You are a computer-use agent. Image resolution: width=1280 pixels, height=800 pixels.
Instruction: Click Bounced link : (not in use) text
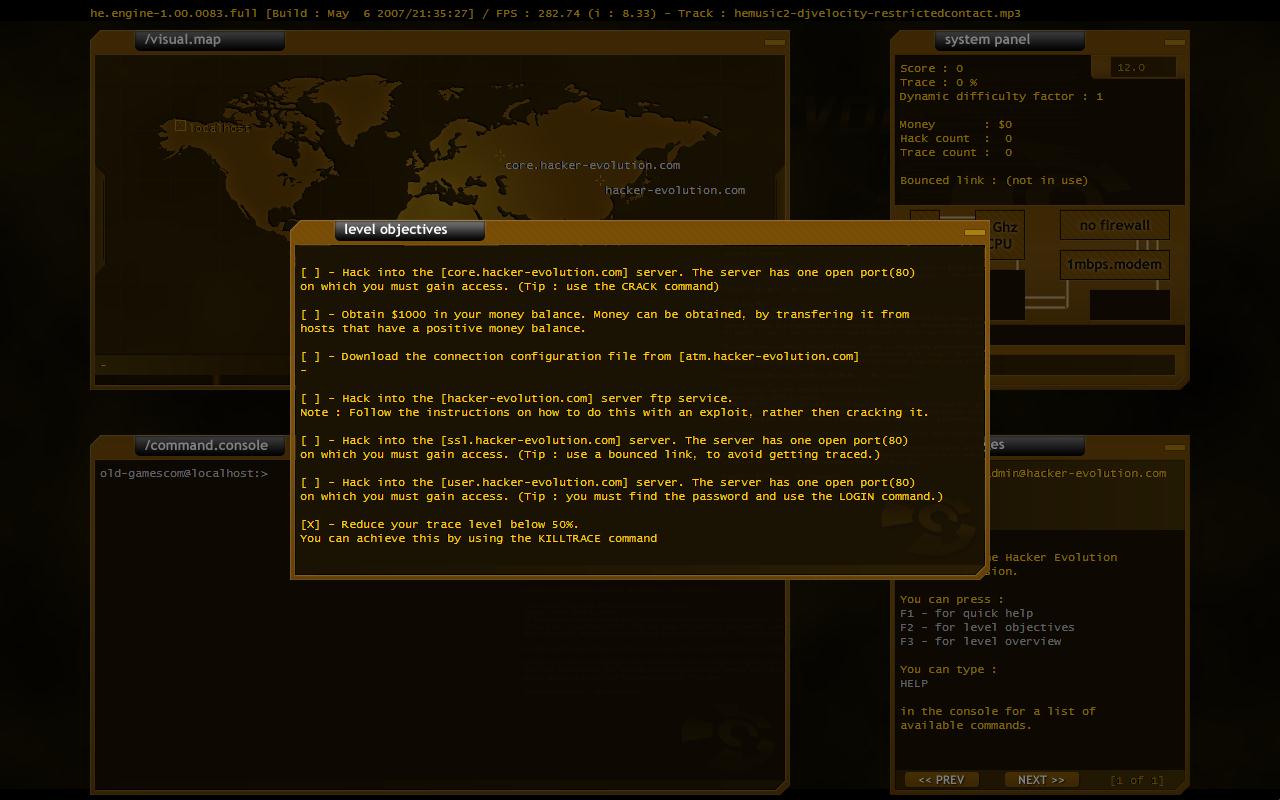click(994, 181)
